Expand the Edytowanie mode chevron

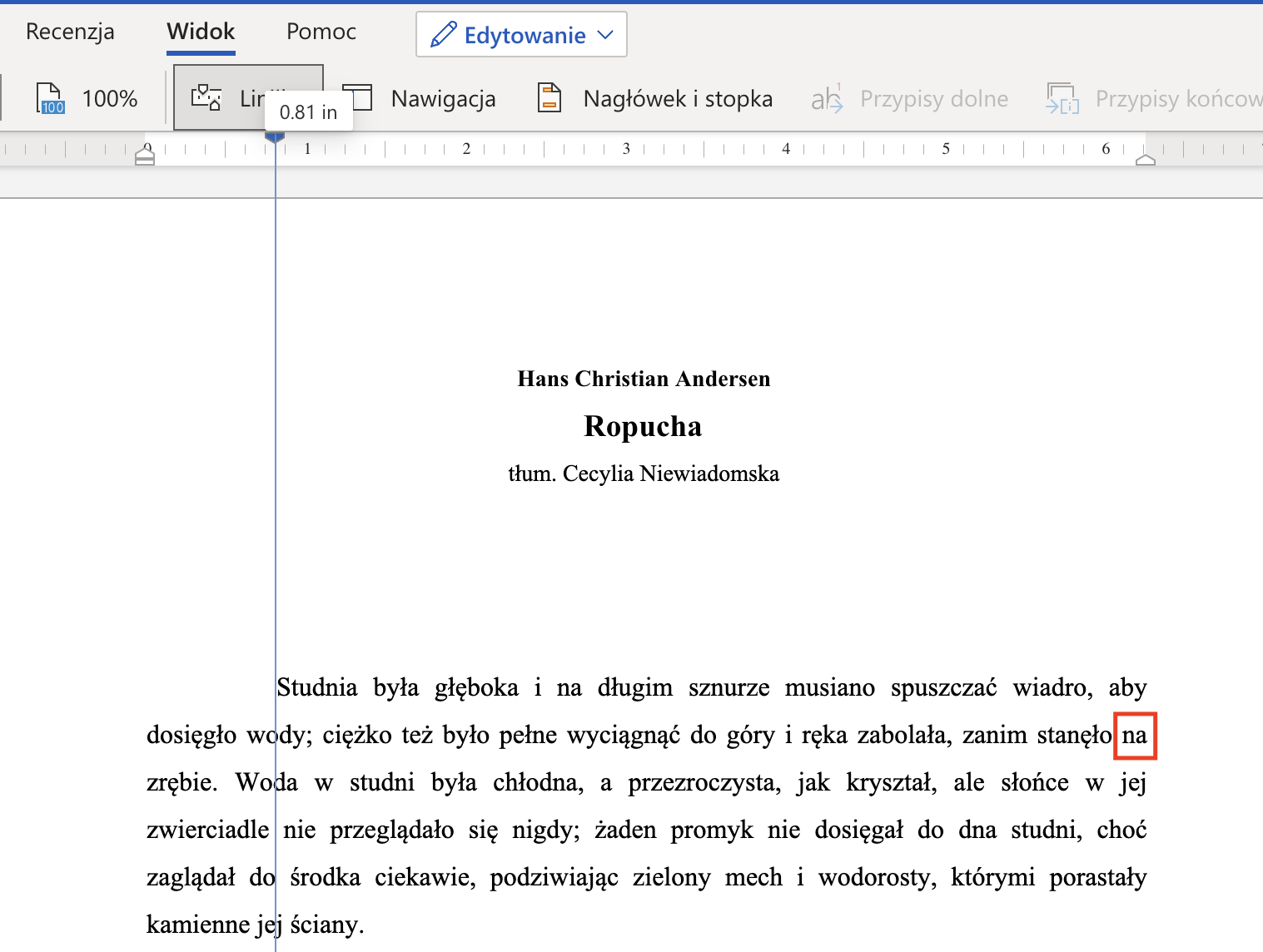[x=606, y=35]
